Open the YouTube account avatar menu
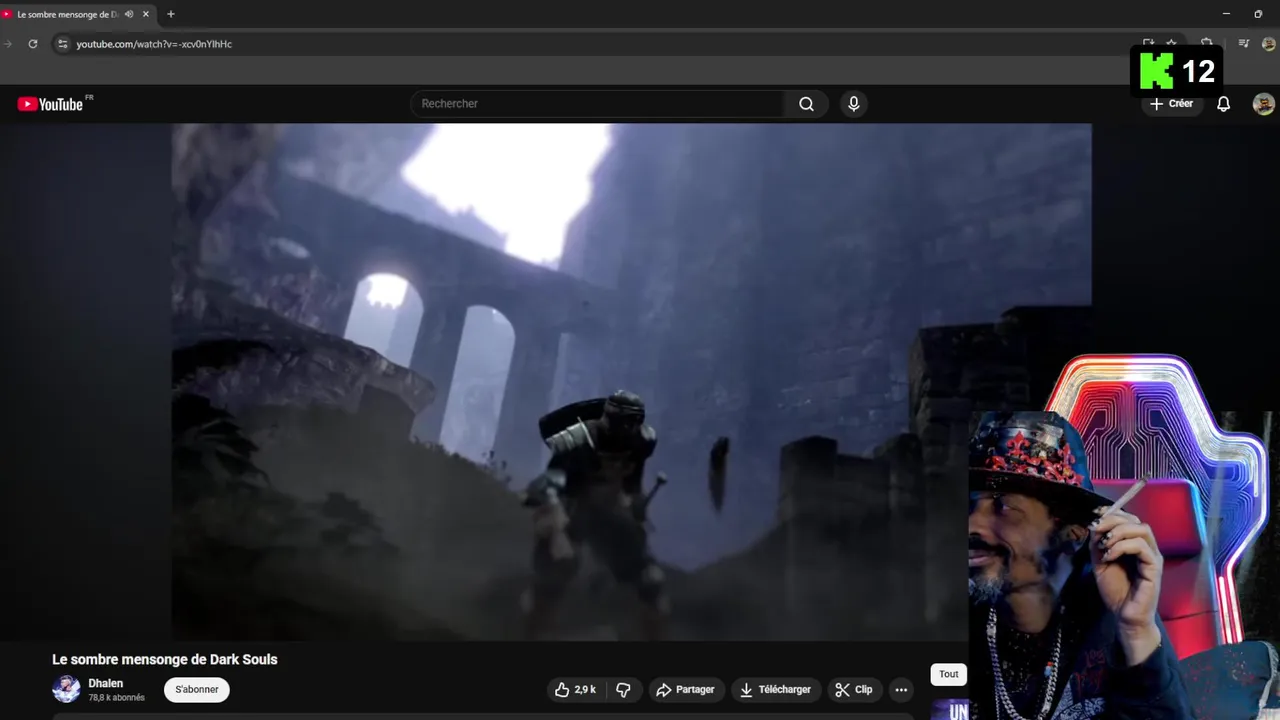 coord(1264,104)
